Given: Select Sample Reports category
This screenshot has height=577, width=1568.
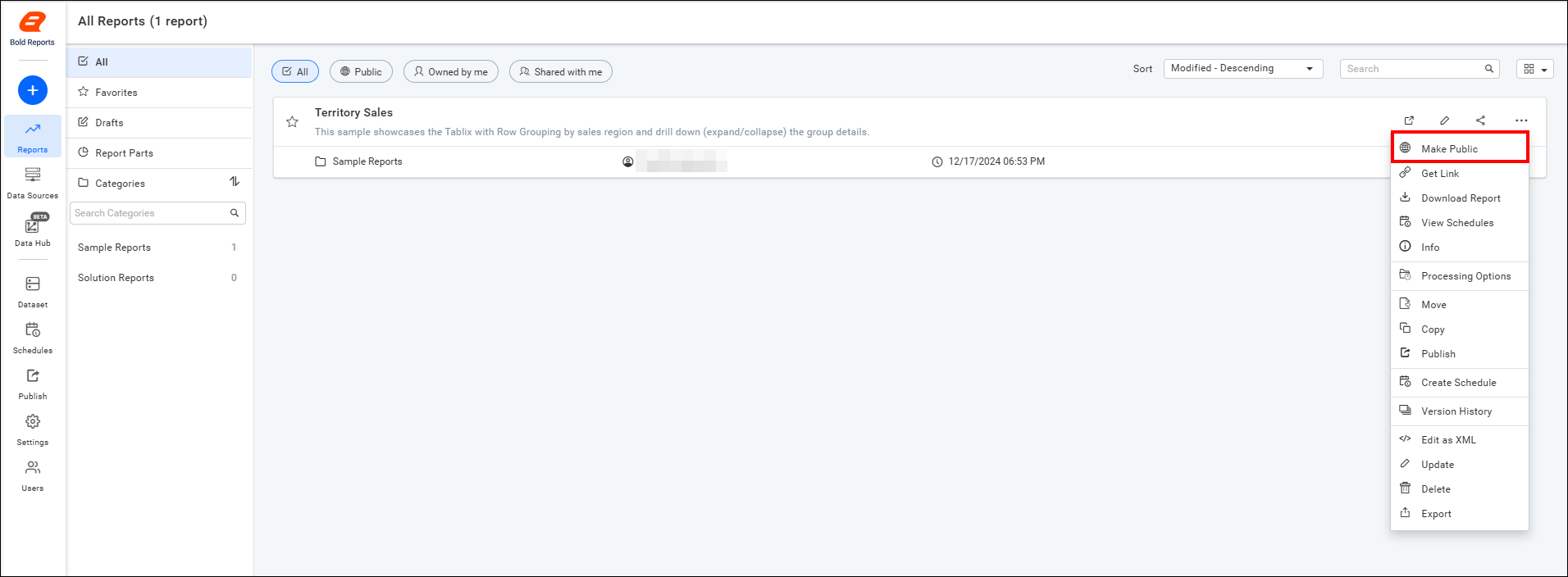Looking at the screenshot, I should click(159, 248).
